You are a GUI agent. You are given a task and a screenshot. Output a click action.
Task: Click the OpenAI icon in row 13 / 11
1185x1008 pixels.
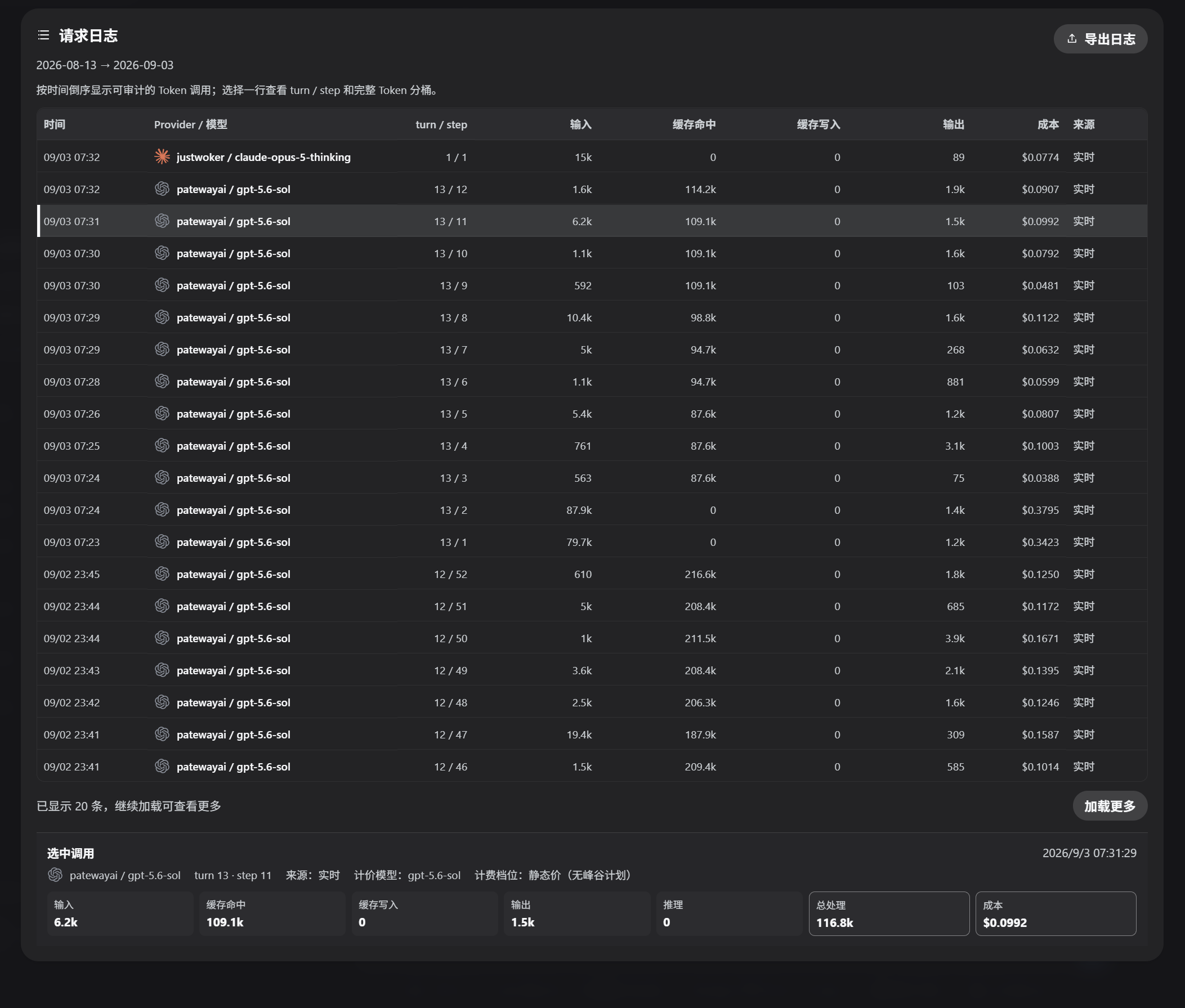coord(162,221)
